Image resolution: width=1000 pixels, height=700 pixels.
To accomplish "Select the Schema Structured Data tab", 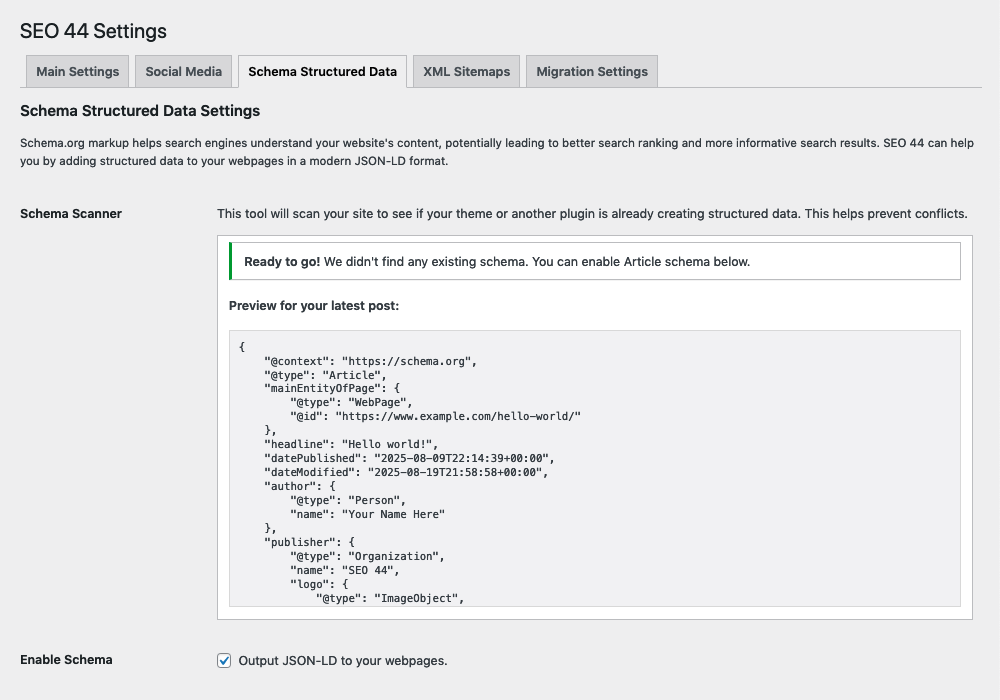I will pyautogui.click(x=322, y=72).
